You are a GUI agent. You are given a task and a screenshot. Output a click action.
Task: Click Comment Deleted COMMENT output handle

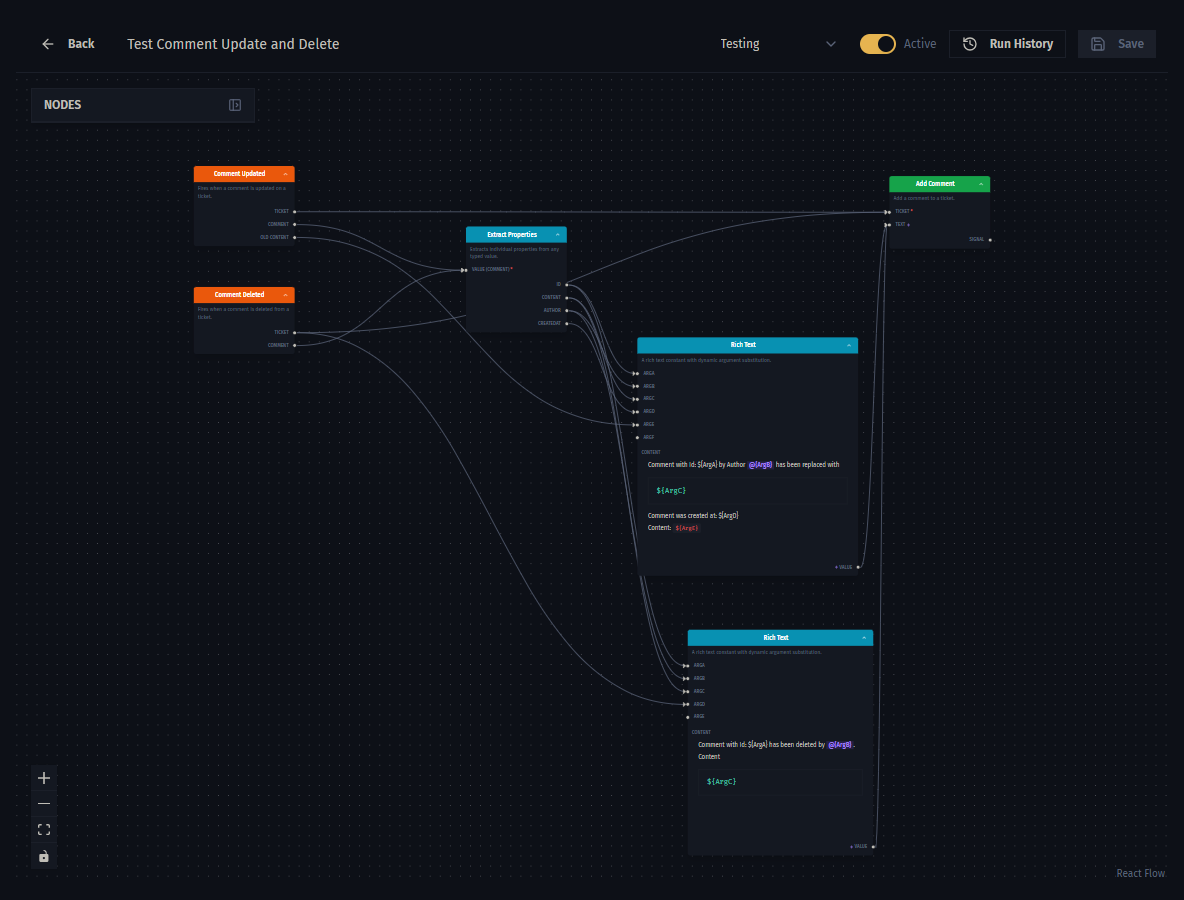point(294,345)
